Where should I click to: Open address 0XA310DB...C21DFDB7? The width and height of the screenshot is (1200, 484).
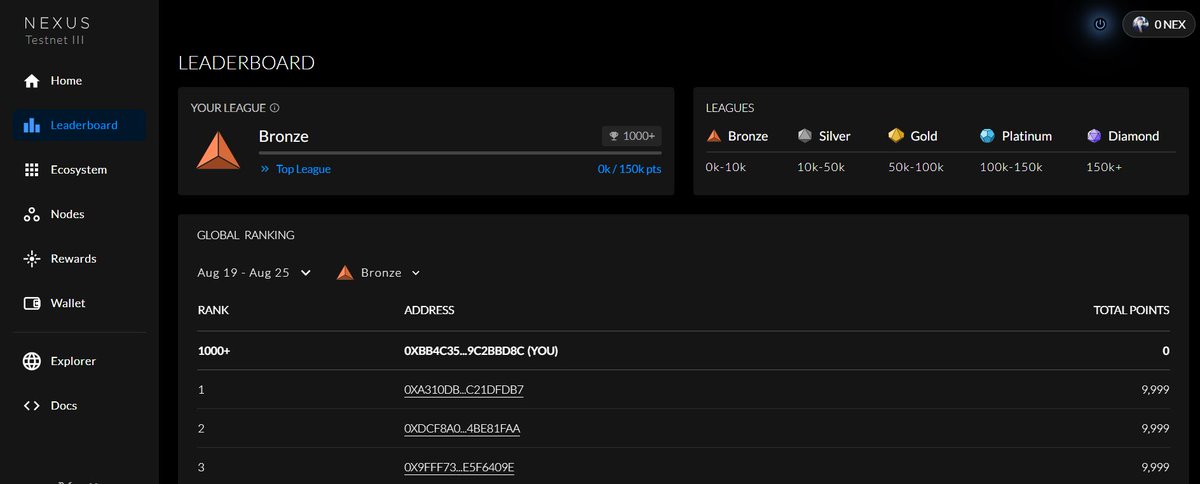pyautogui.click(x=464, y=389)
